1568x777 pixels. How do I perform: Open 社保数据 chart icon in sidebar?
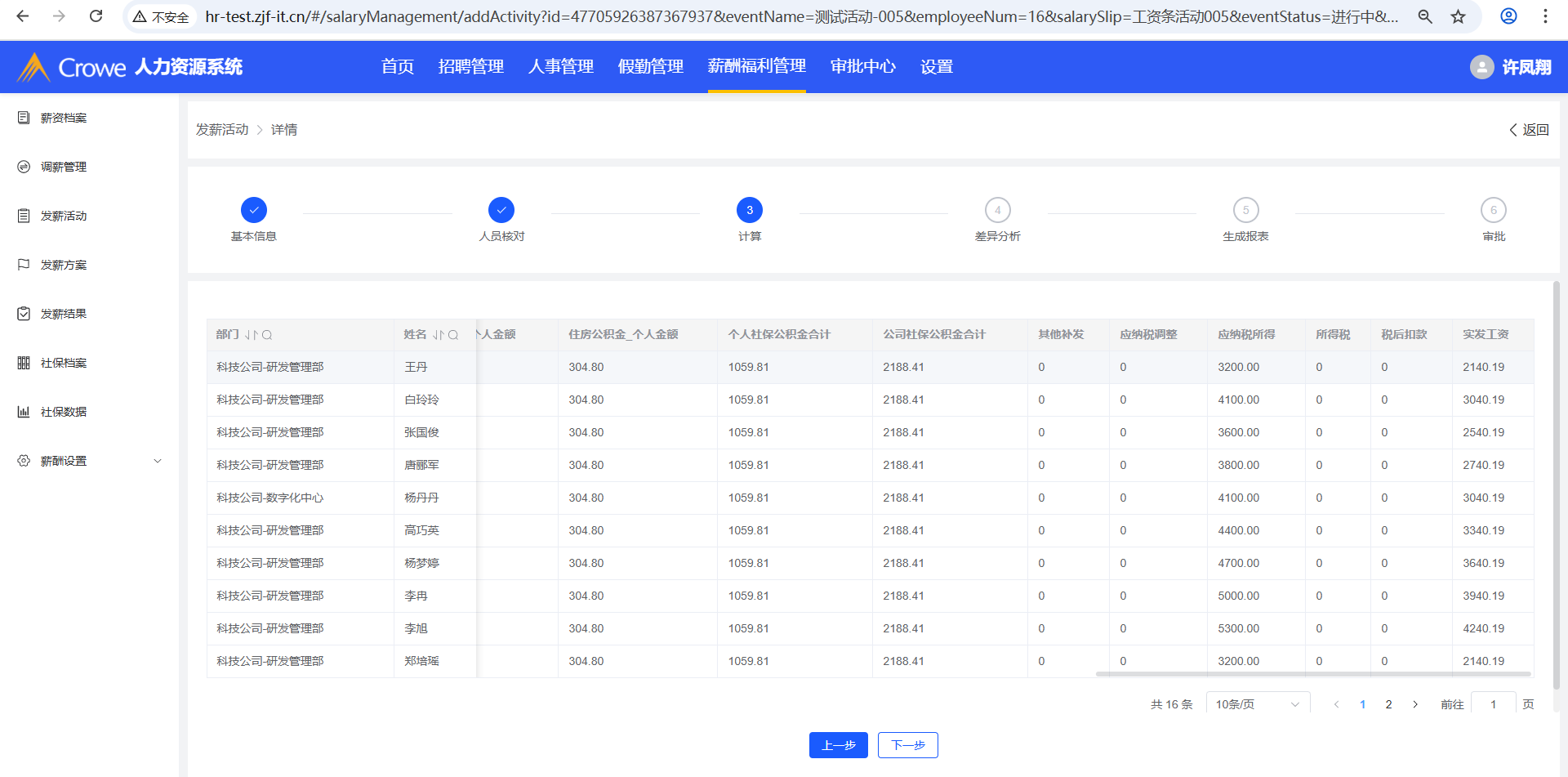tap(24, 412)
